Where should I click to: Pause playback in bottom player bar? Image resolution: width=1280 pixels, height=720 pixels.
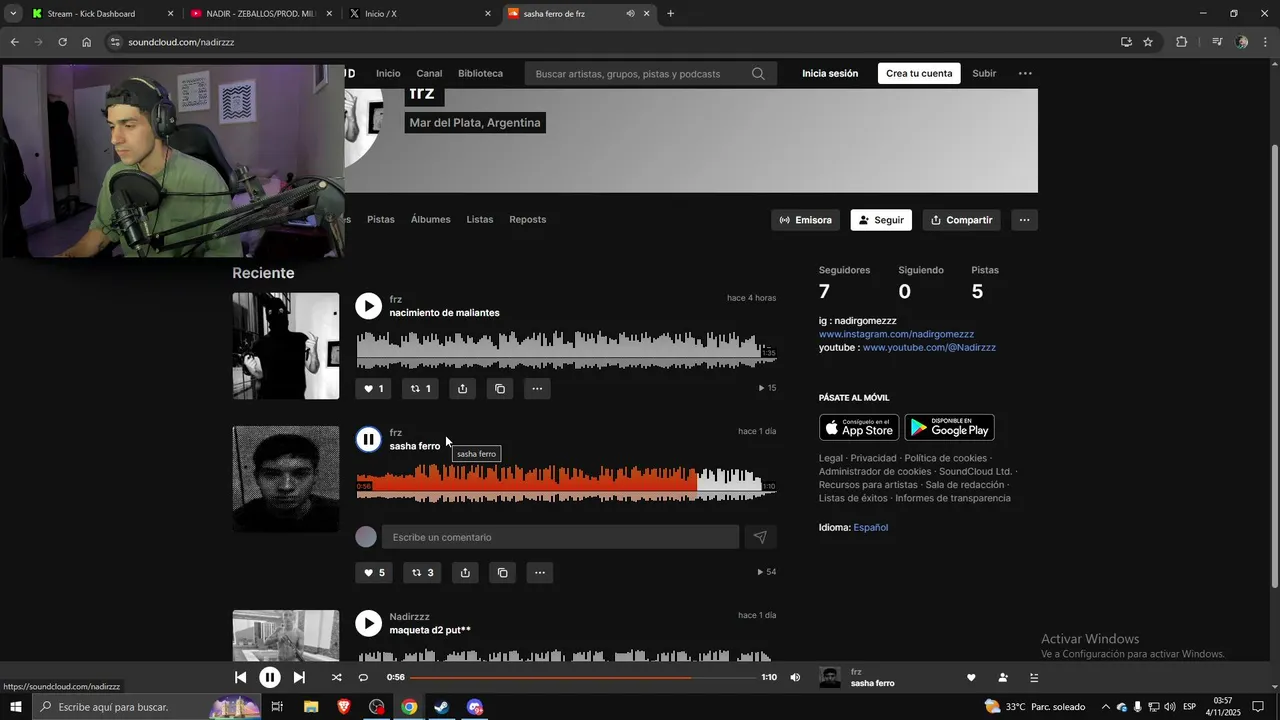pyautogui.click(x=270, y=677)
